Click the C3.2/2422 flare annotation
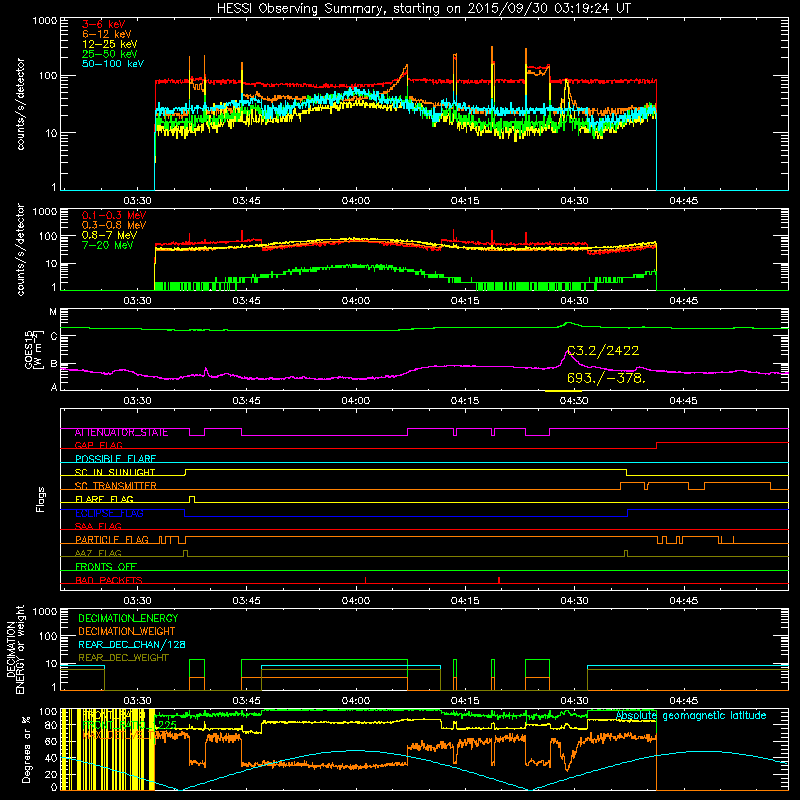The image size is (800, 800). pos(603,351)
